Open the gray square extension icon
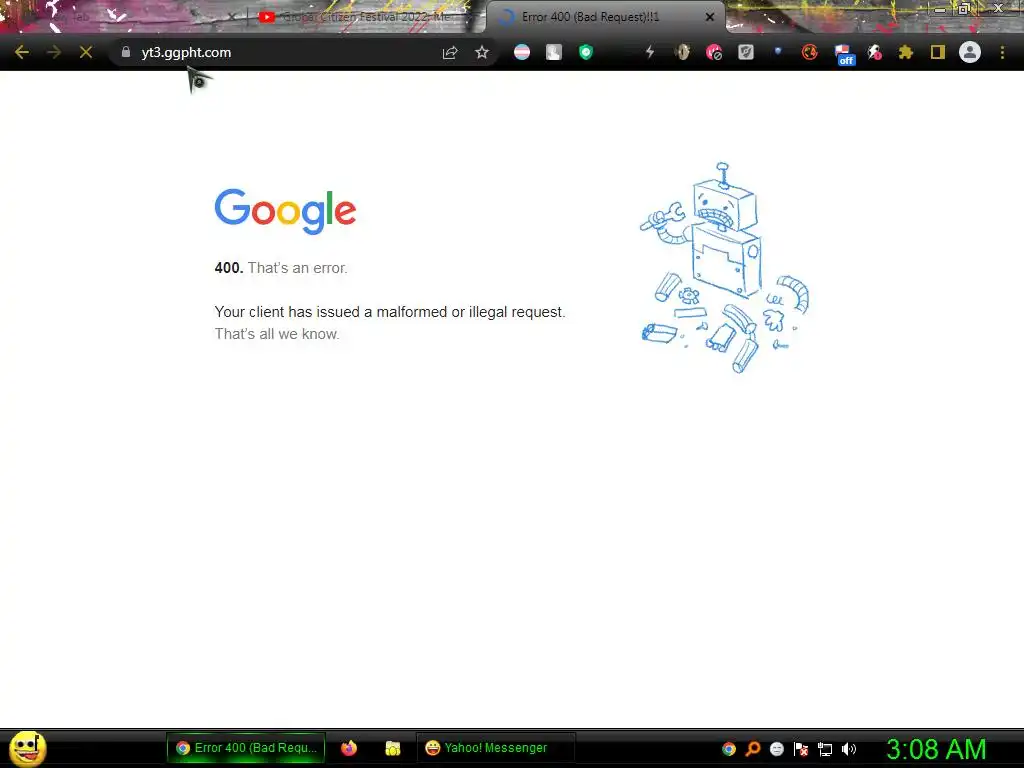This screenshot has width=1024, height=768. 554,52
